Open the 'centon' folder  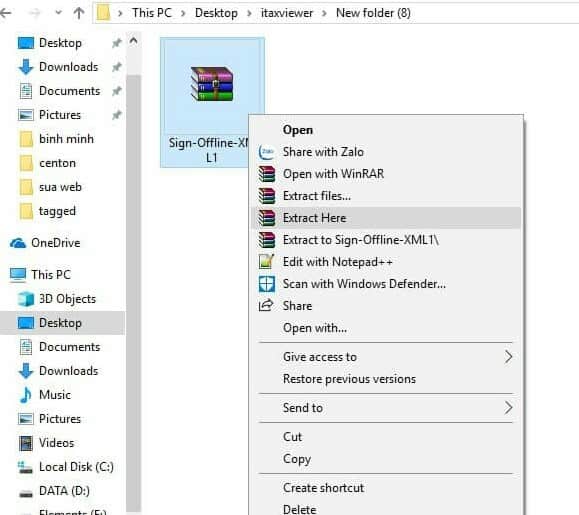47,163
